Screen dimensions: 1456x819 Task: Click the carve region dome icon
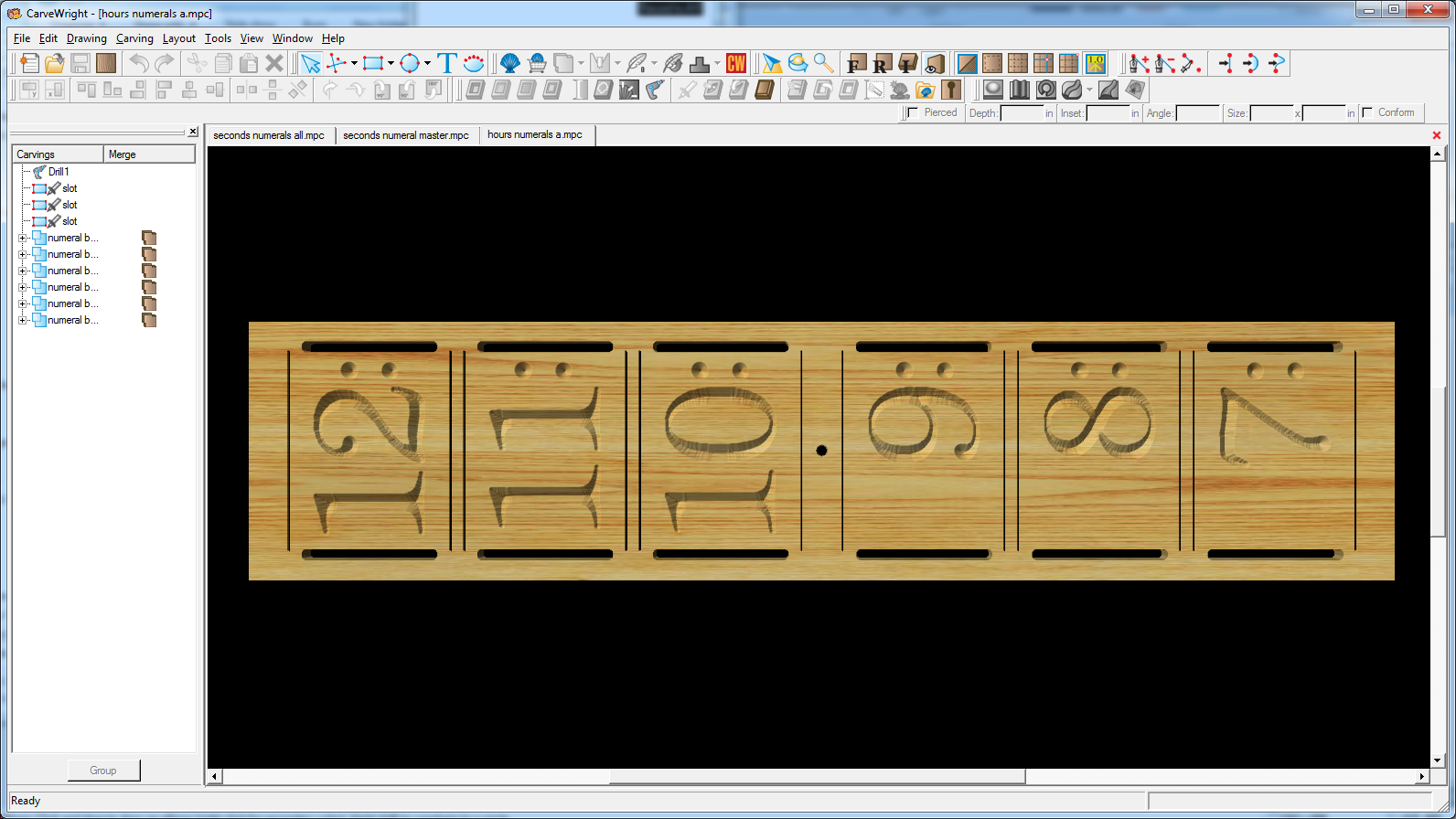(993, 90)
